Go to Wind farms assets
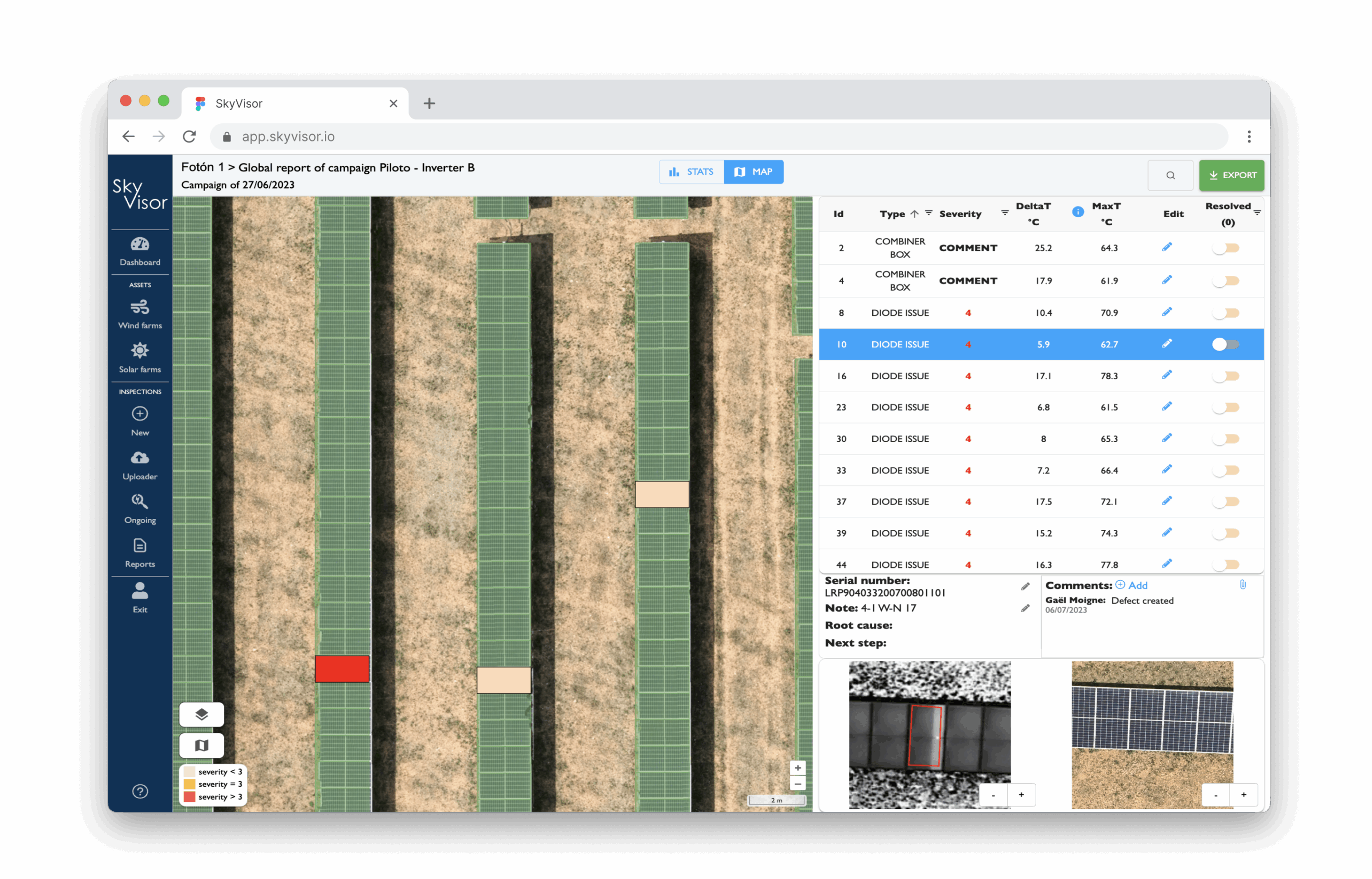The width and height of the screenshot is (1372, 879). point(140,314)
